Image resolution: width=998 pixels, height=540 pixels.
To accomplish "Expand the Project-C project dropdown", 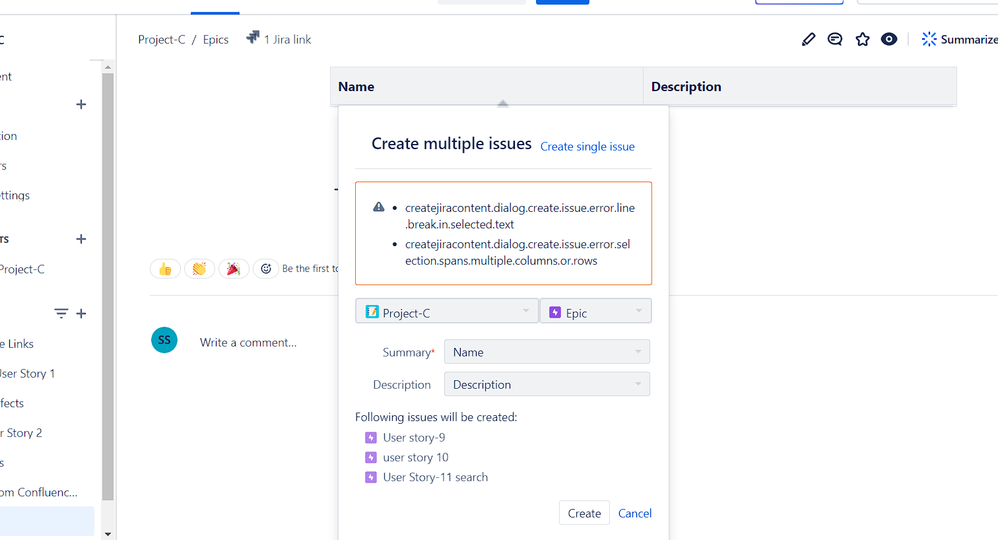I will pos(447,311).
